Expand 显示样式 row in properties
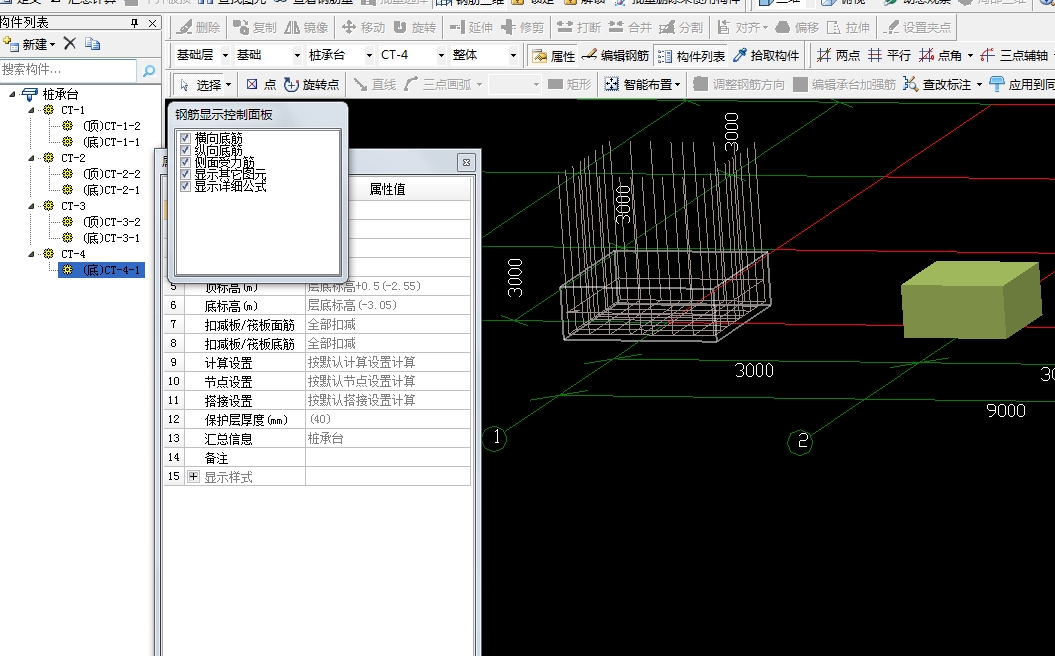The width and height of the screenshot is (1055, 656). (194, 476)
